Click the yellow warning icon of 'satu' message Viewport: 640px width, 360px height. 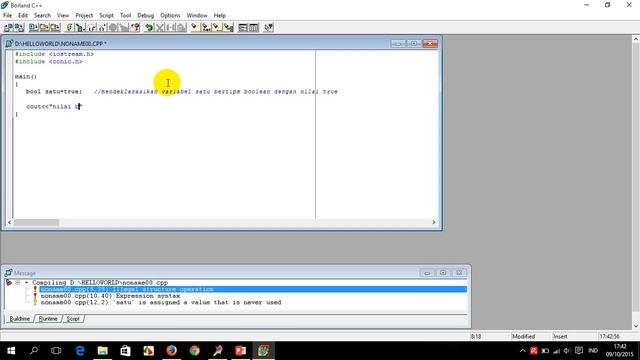(x=35, y=302)
